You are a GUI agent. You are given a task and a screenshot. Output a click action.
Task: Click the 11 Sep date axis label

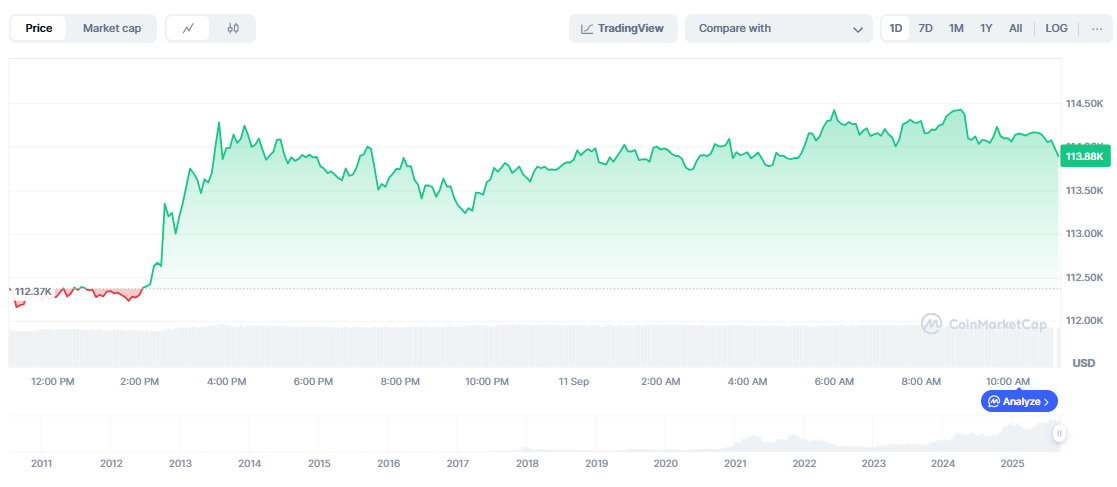click(573, 382)
